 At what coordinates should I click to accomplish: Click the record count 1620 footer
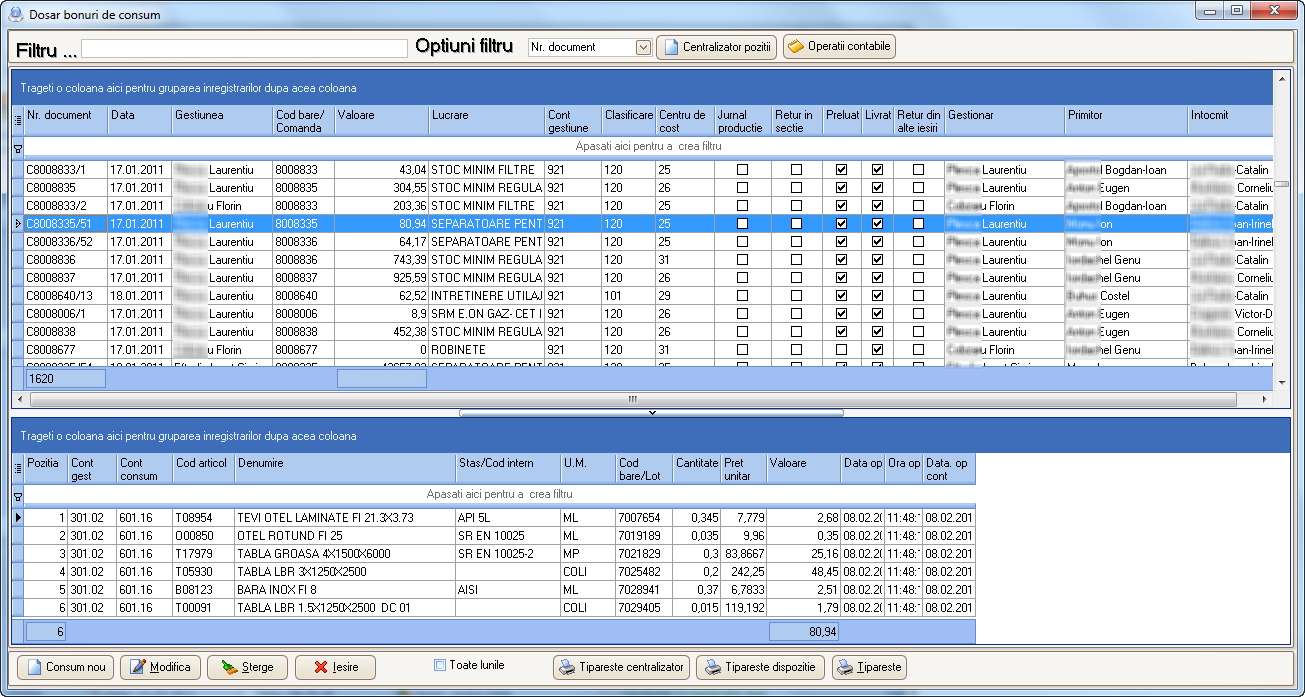point(65,380)
